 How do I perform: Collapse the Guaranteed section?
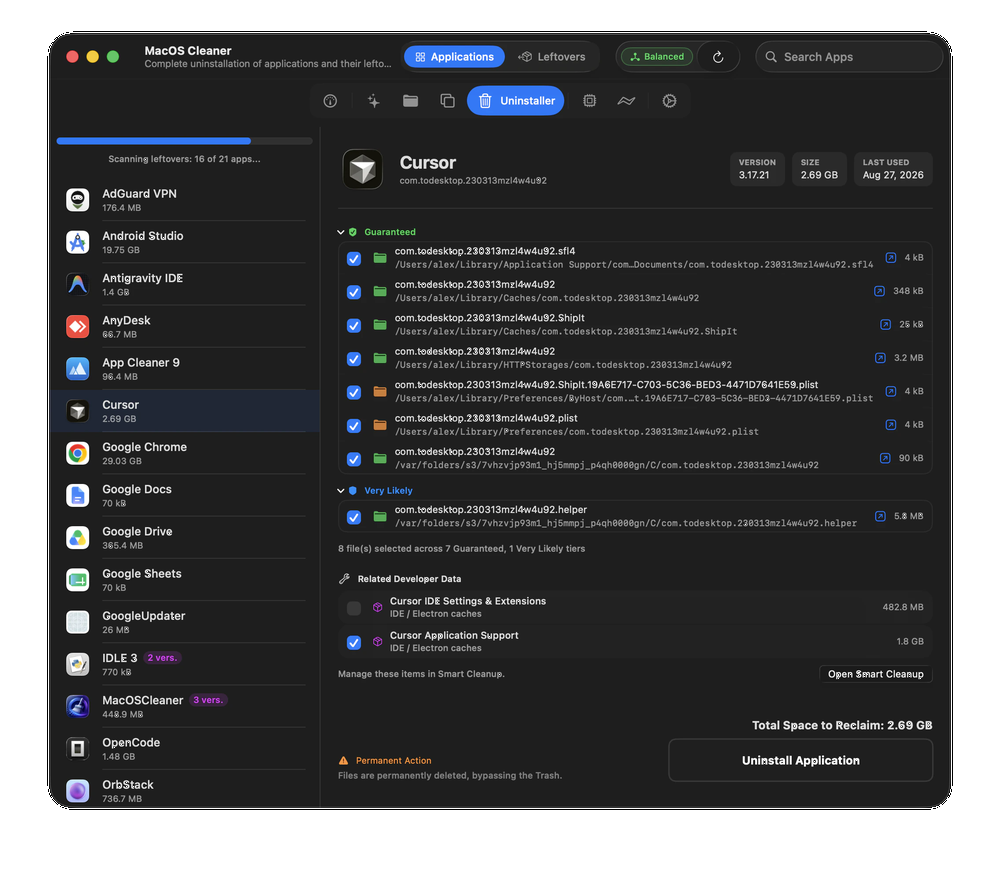341,232
